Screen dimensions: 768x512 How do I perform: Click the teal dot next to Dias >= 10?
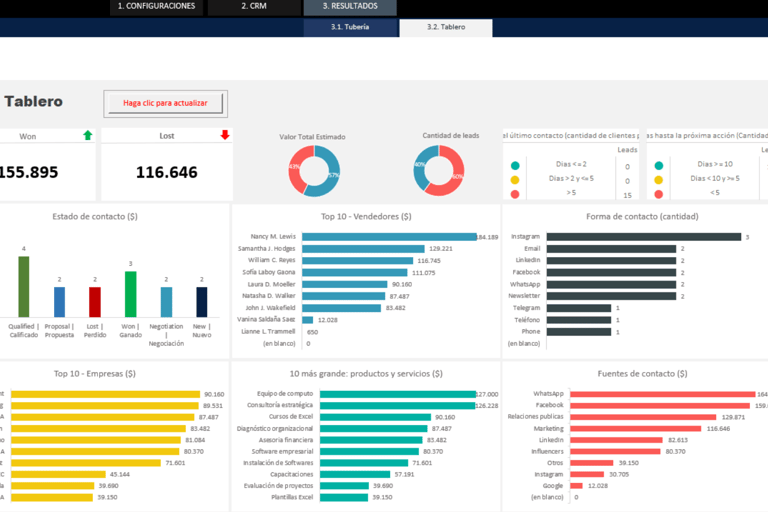click(659, 166)
